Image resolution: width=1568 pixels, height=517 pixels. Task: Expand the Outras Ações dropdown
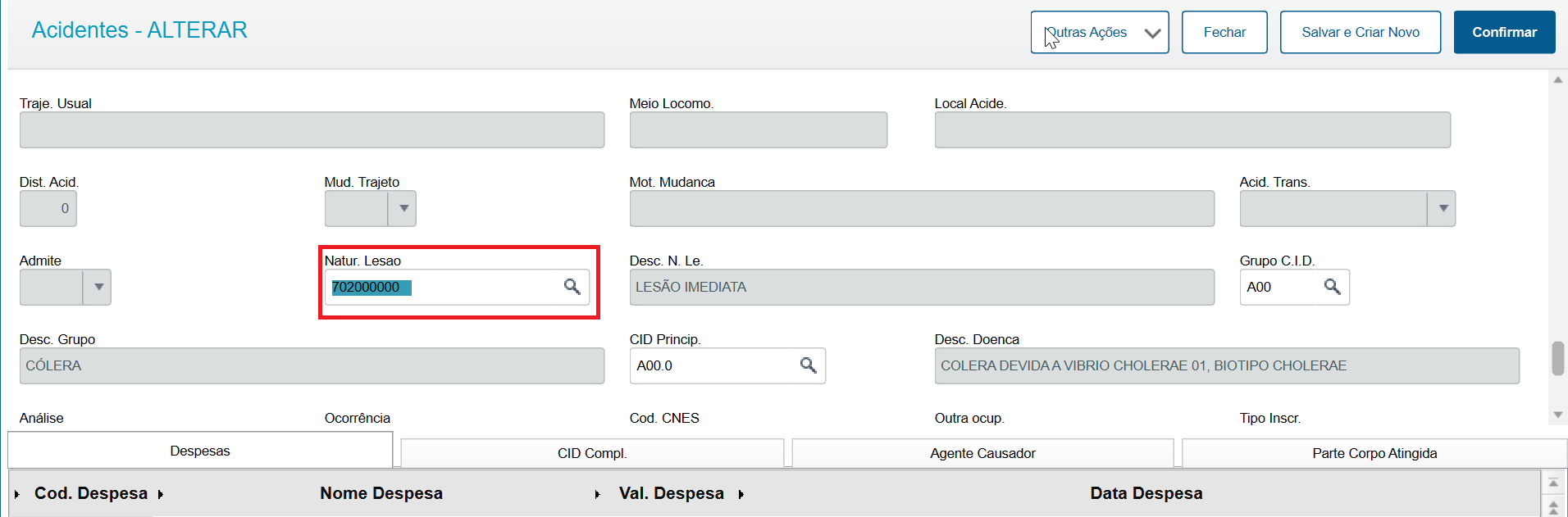click(x=1100, y=32)
